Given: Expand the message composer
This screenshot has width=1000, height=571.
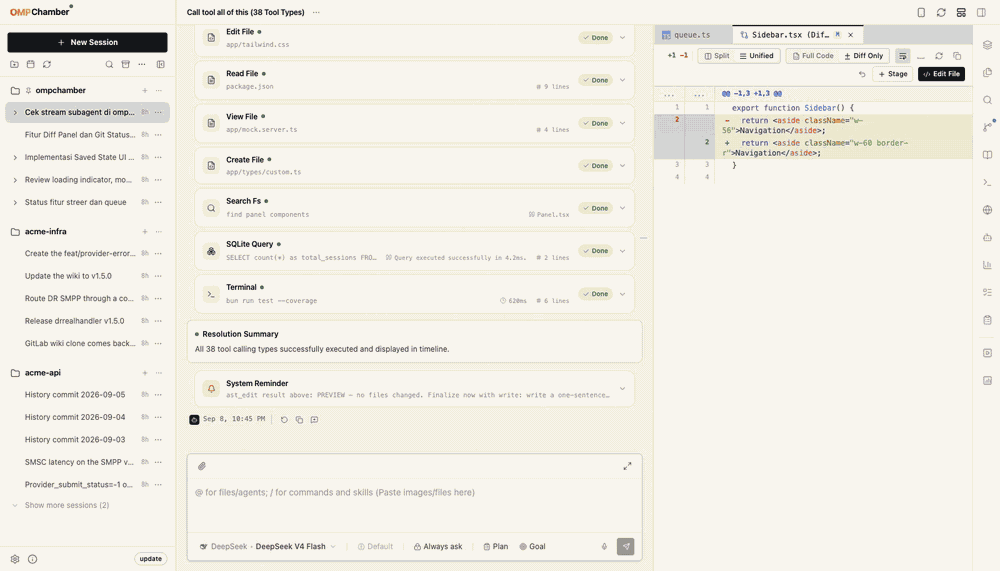Looking at the screenshot, I should (x=628, y=466).
